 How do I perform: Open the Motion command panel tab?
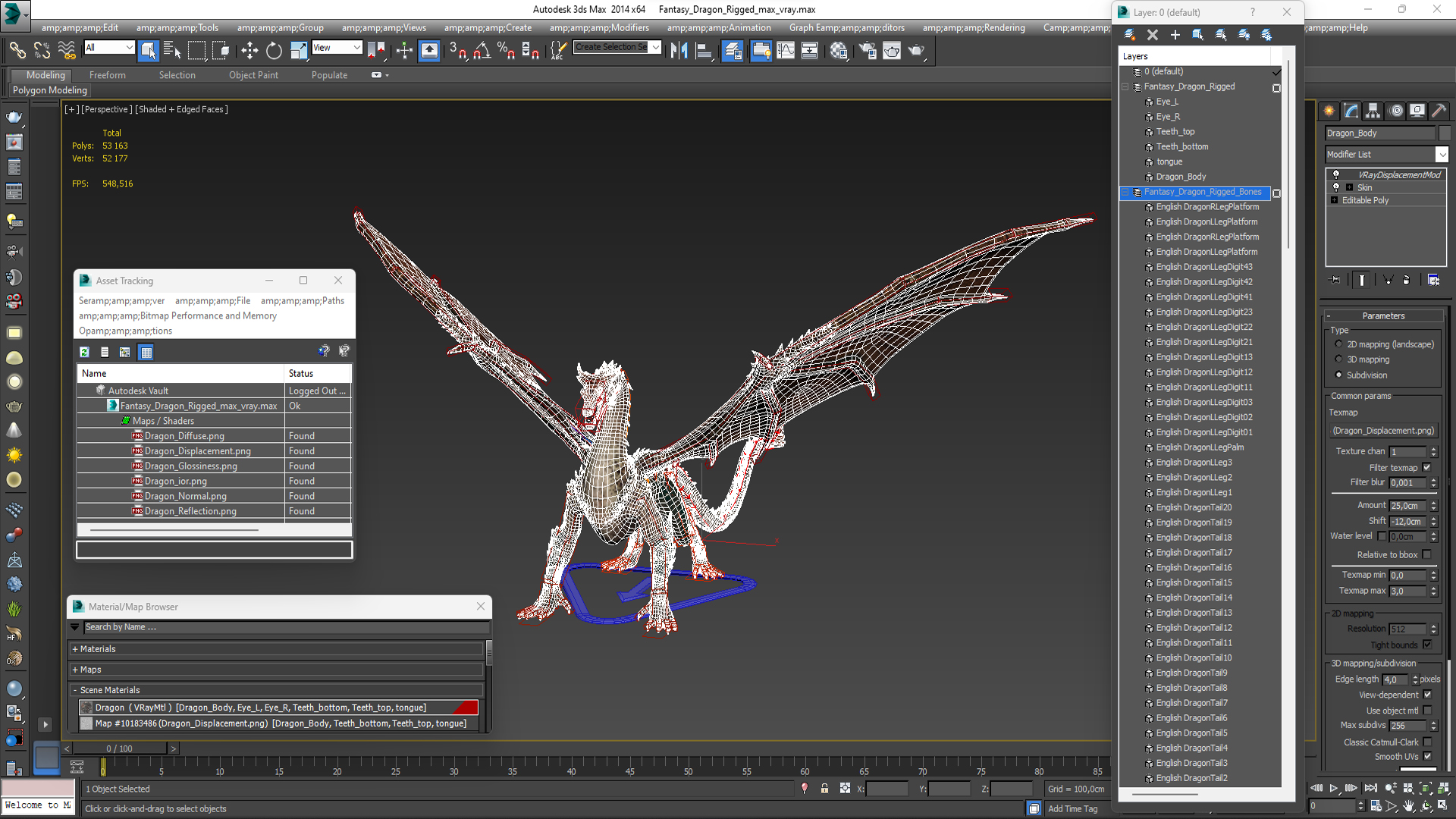1396,111
